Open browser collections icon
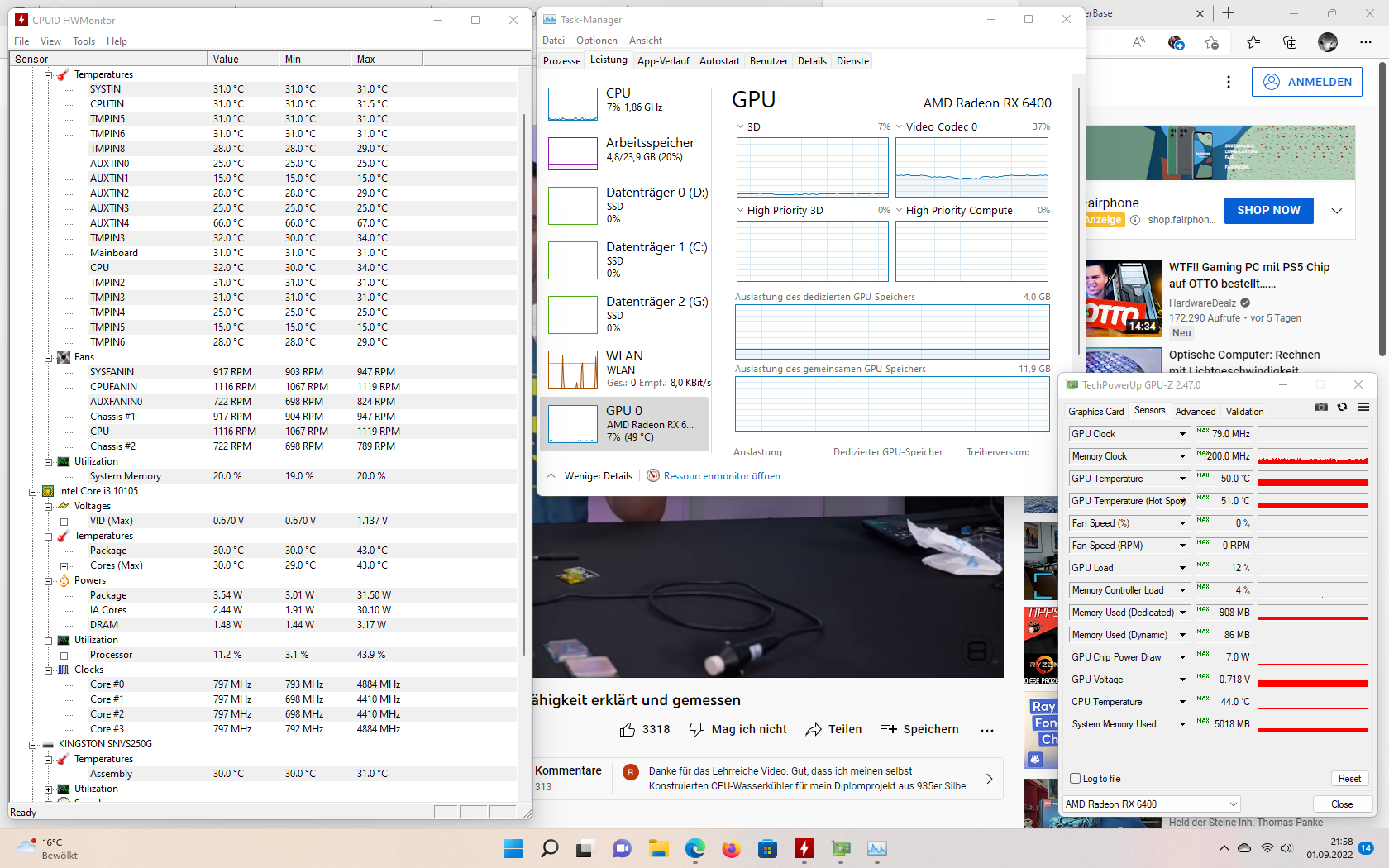1389x868 pixels. (x=1290, y=42)
